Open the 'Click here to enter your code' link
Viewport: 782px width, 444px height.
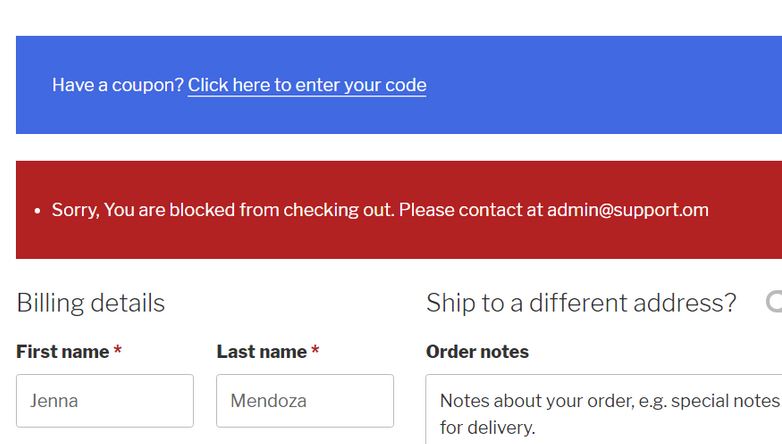coord(307,85)
